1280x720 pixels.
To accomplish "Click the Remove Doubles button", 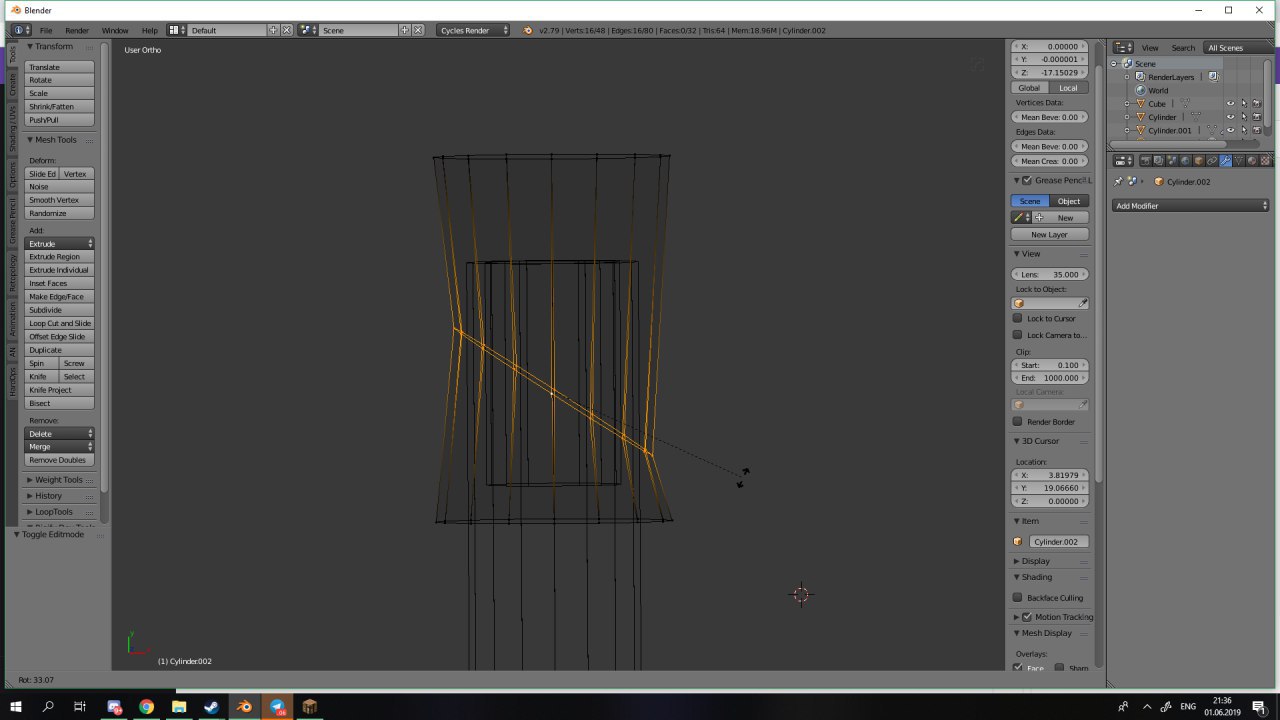I will (x=59, y=460).
